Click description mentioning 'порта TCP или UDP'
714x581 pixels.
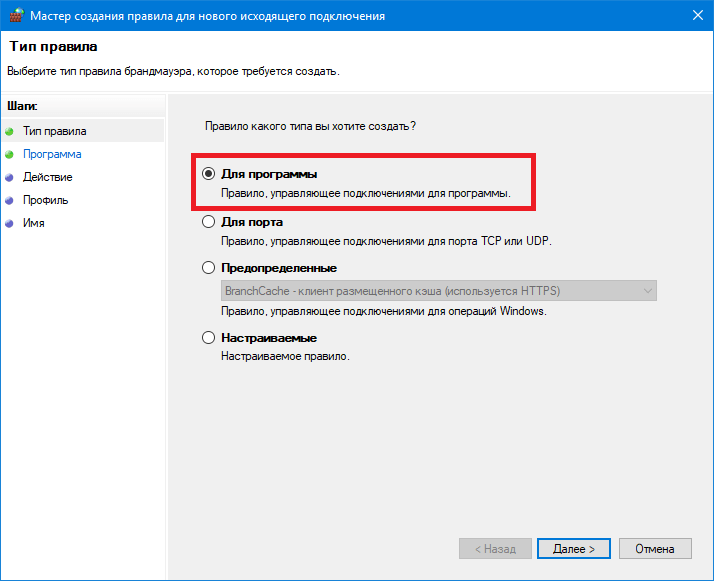click(x=386, y=241)
